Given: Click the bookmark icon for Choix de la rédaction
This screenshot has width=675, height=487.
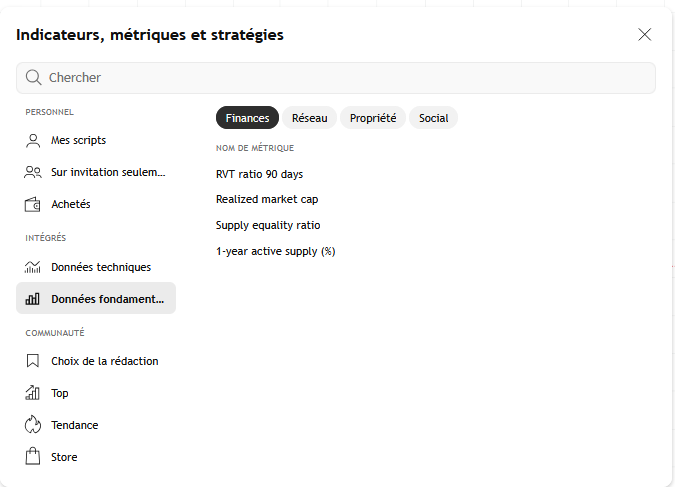Looking at the screenshot, I should coord(33,361).
